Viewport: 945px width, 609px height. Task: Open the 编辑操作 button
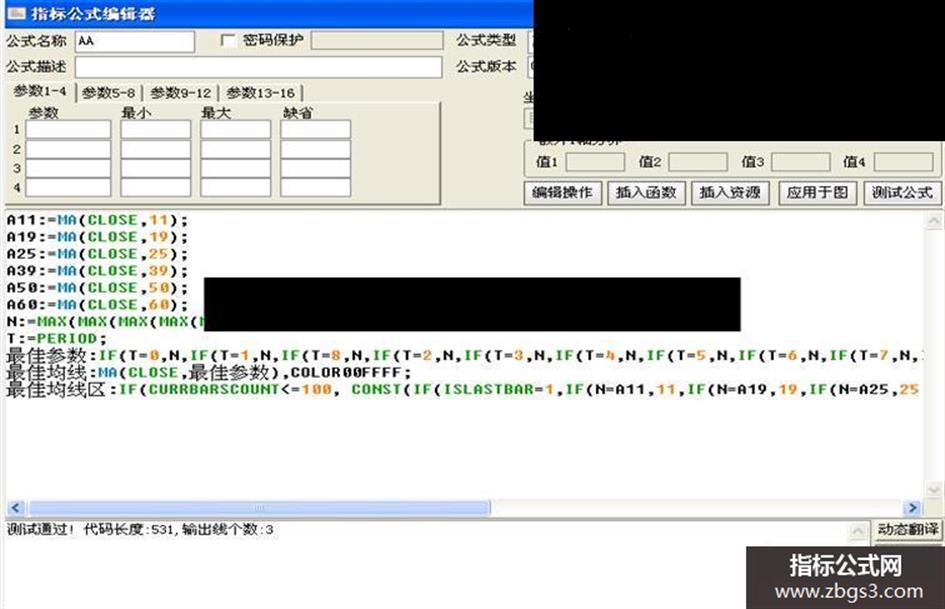coord(562,193)
